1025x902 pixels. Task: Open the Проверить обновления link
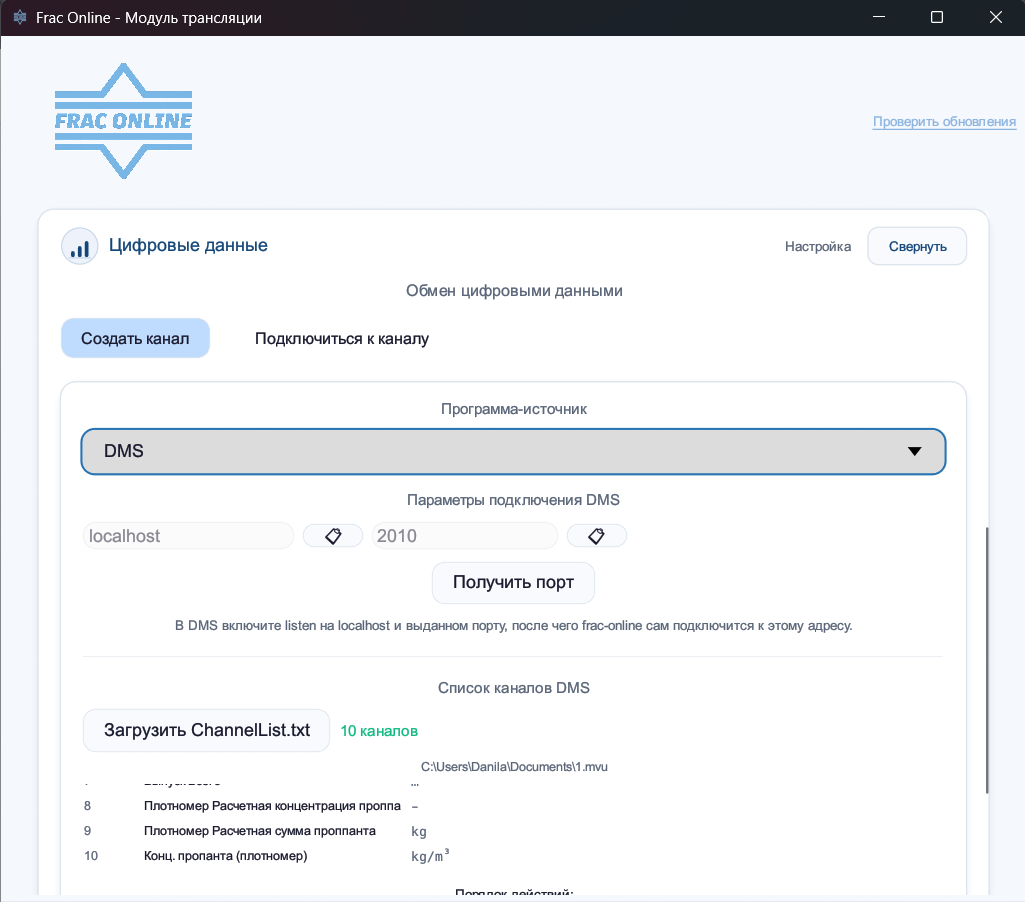944,122
